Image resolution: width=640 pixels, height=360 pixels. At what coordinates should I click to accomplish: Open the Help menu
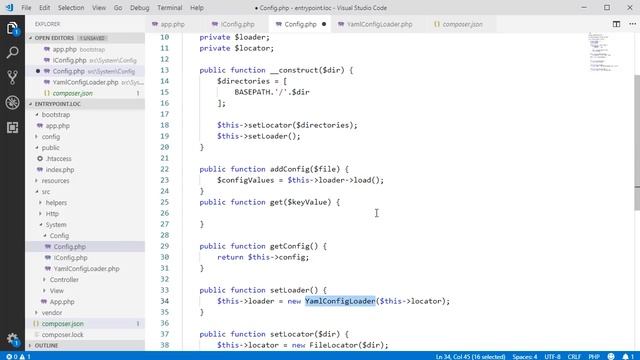[197, 8]
